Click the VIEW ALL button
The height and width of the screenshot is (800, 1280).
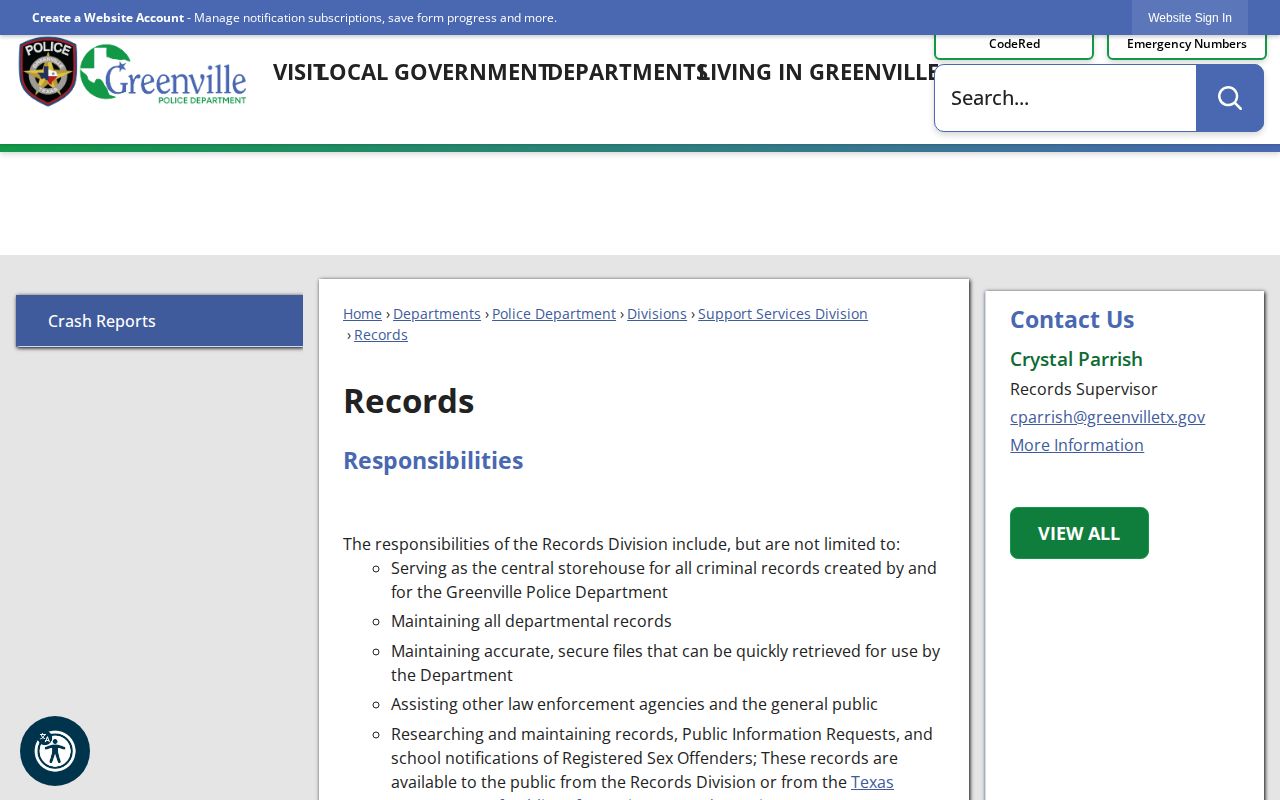point(1079,533)
